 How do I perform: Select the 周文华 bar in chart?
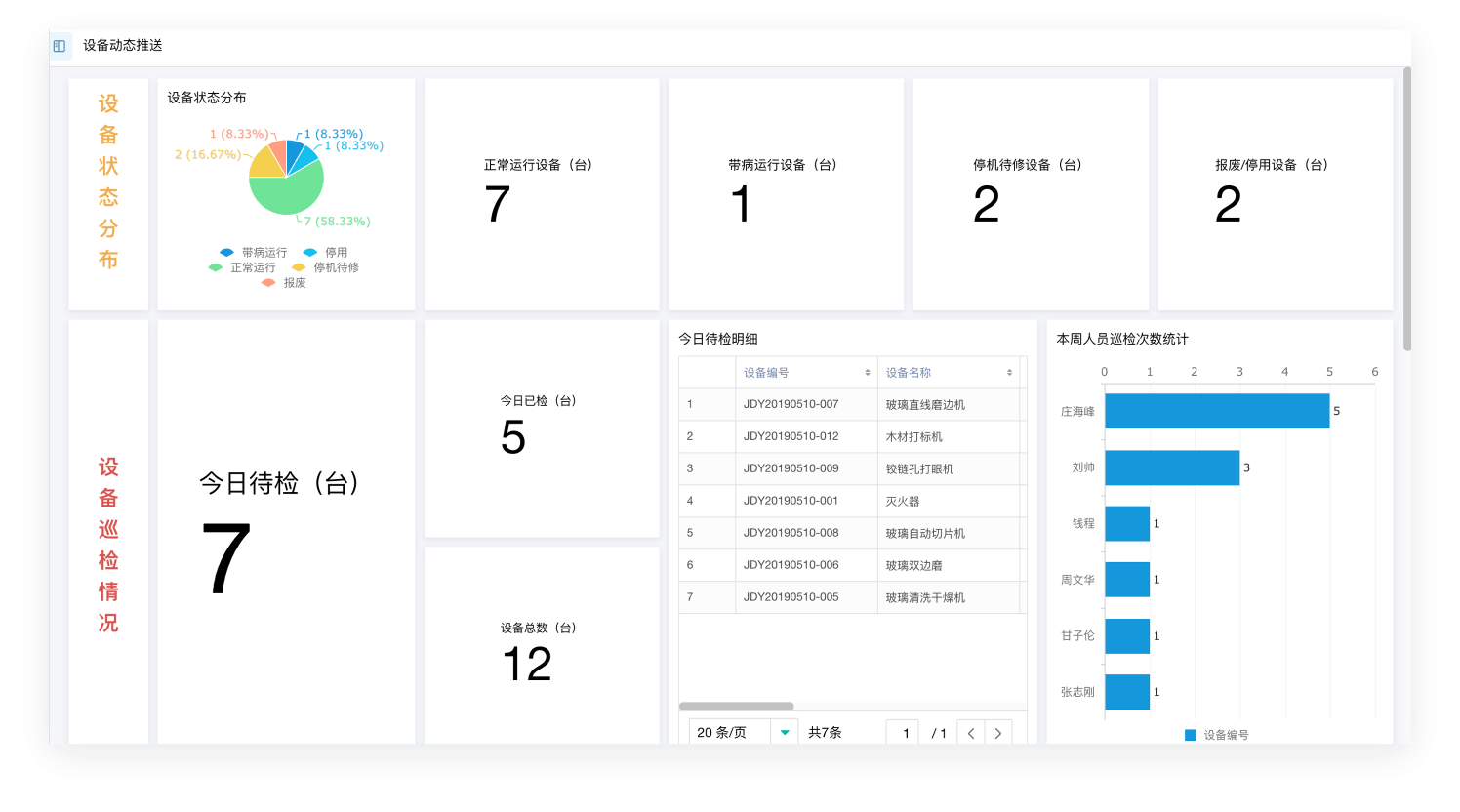(x=1127, y=580)
